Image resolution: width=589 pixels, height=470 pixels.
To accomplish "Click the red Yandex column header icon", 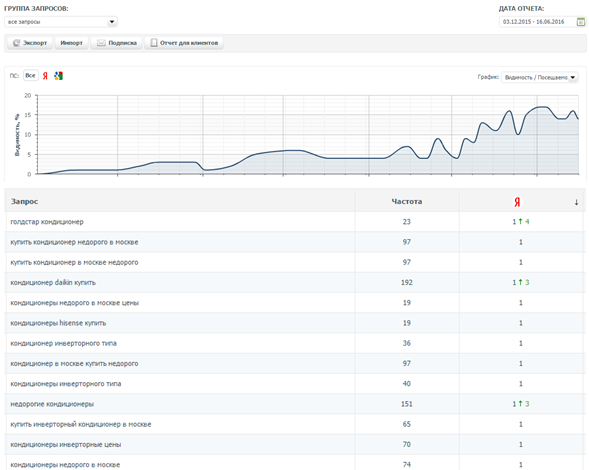I will tap(517, 202).
